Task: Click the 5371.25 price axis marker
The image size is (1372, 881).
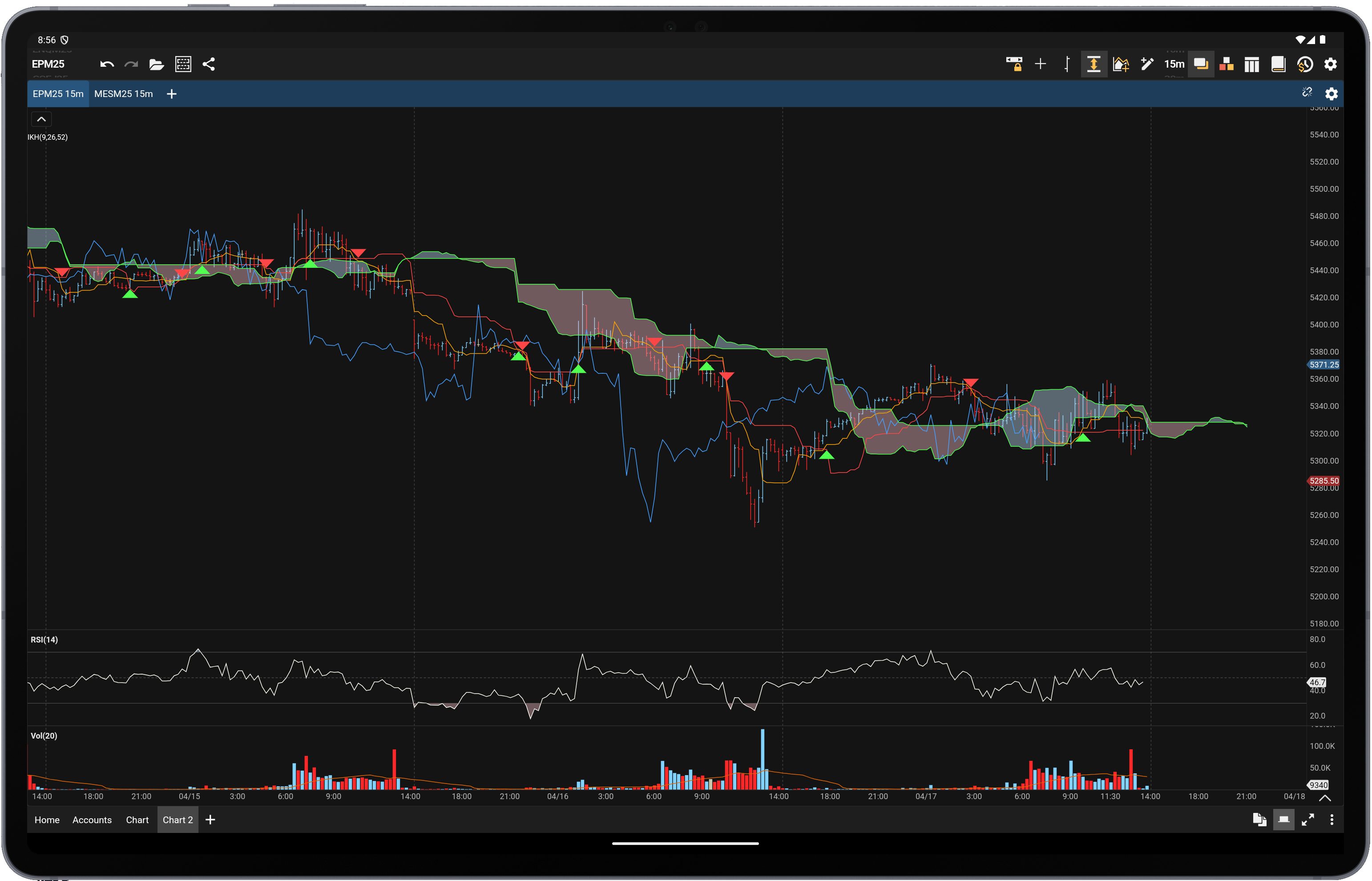Action: point(1324,364)
